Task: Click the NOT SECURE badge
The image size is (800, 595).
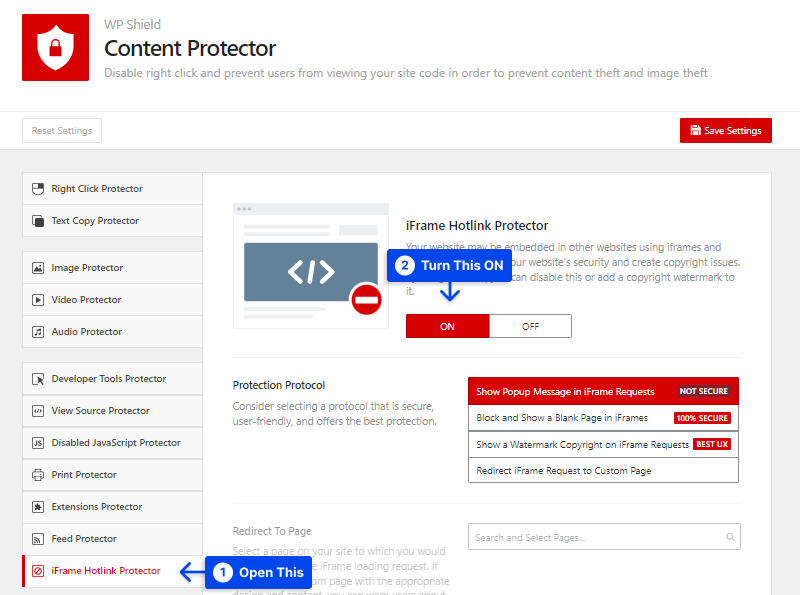Action: click(x=704, y=391)
